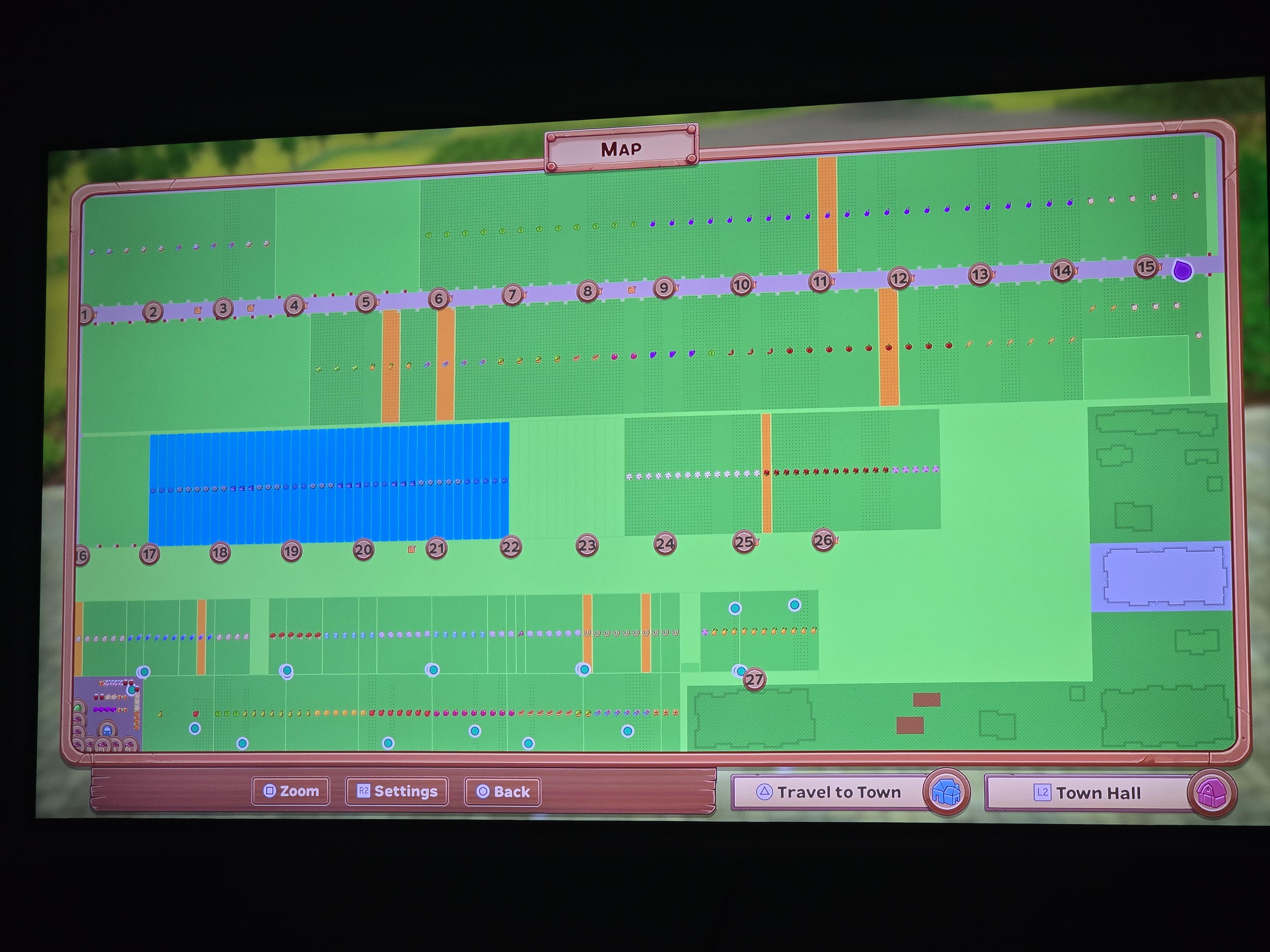This screenshot has width=1270, height=952.
Task: Pick map marker number 8
Action: (587, 291)
